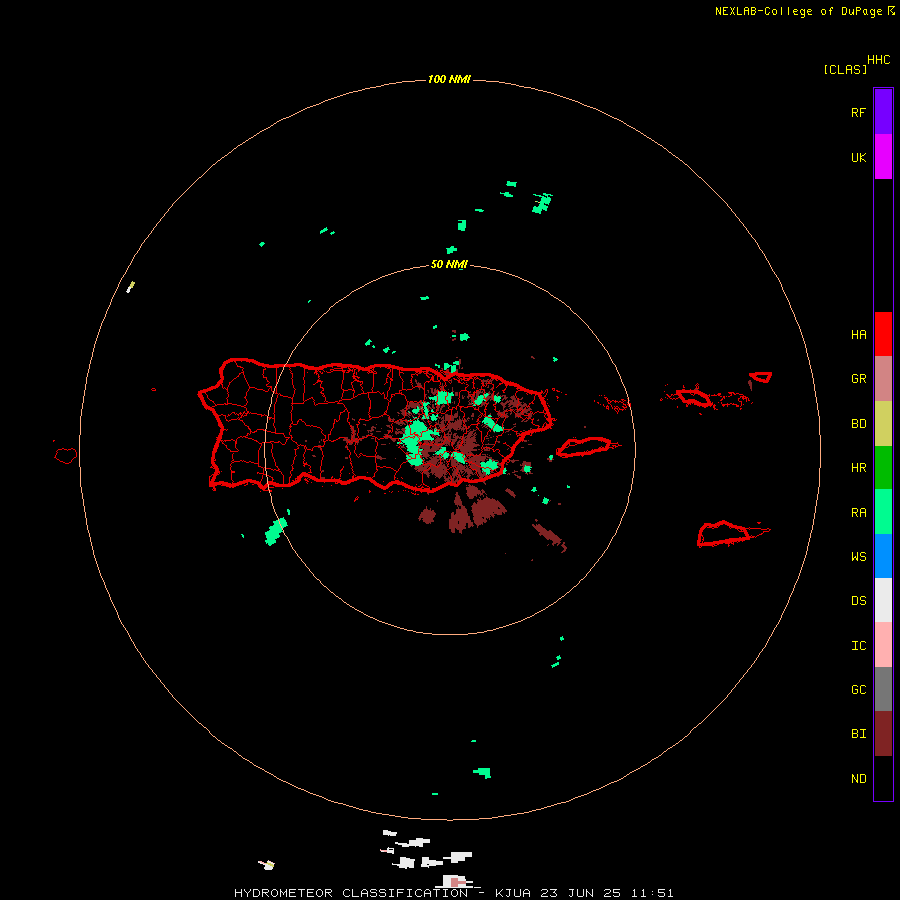
Task: Click the HA red legend swatch
Action: click(x=883, y=334)
